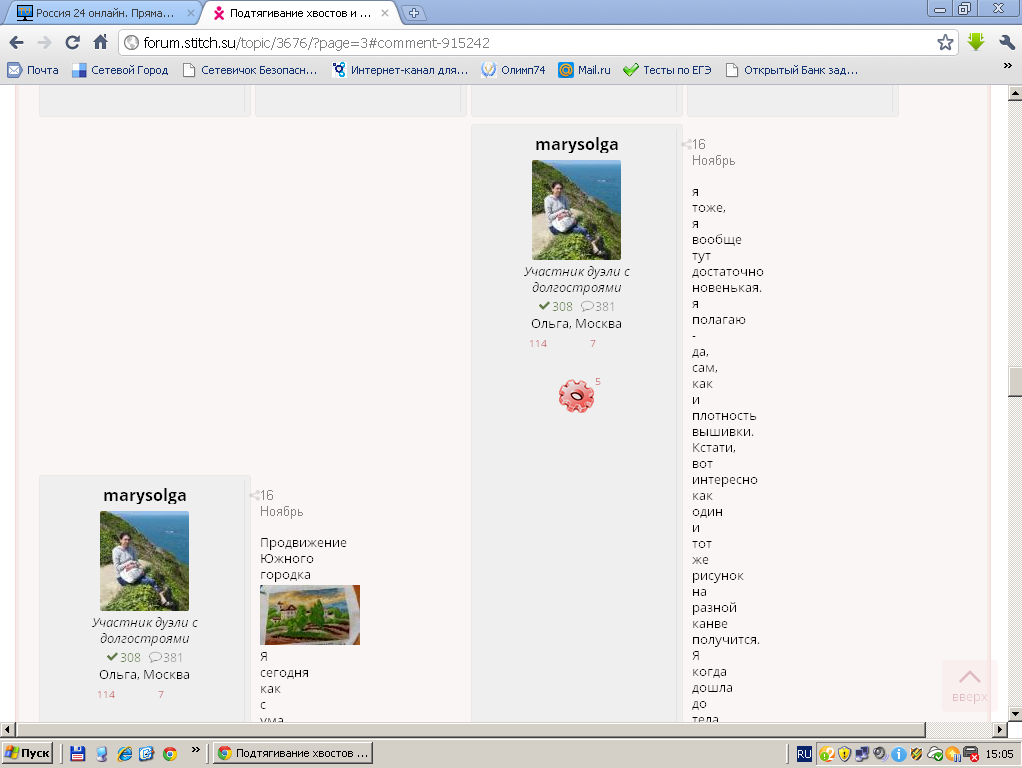Open the RU keyboard language selector
The width and height of the screenshot is (1022, 768).
point(804,754)
